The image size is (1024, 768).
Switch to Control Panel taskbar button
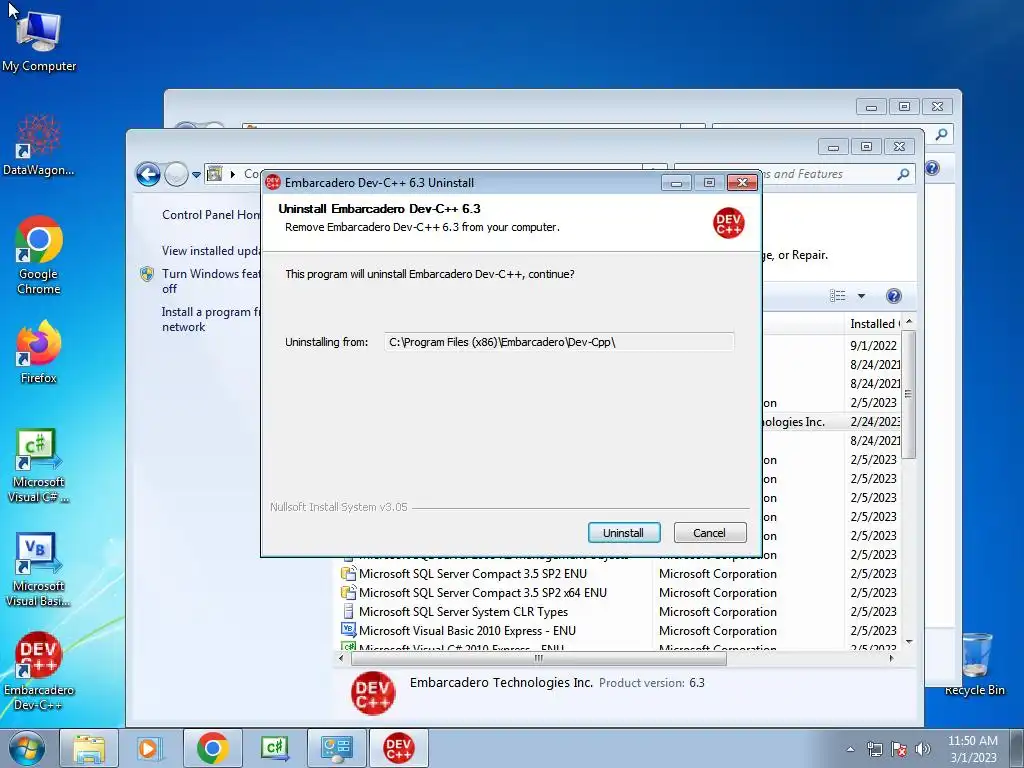click(x=336, y=748)
